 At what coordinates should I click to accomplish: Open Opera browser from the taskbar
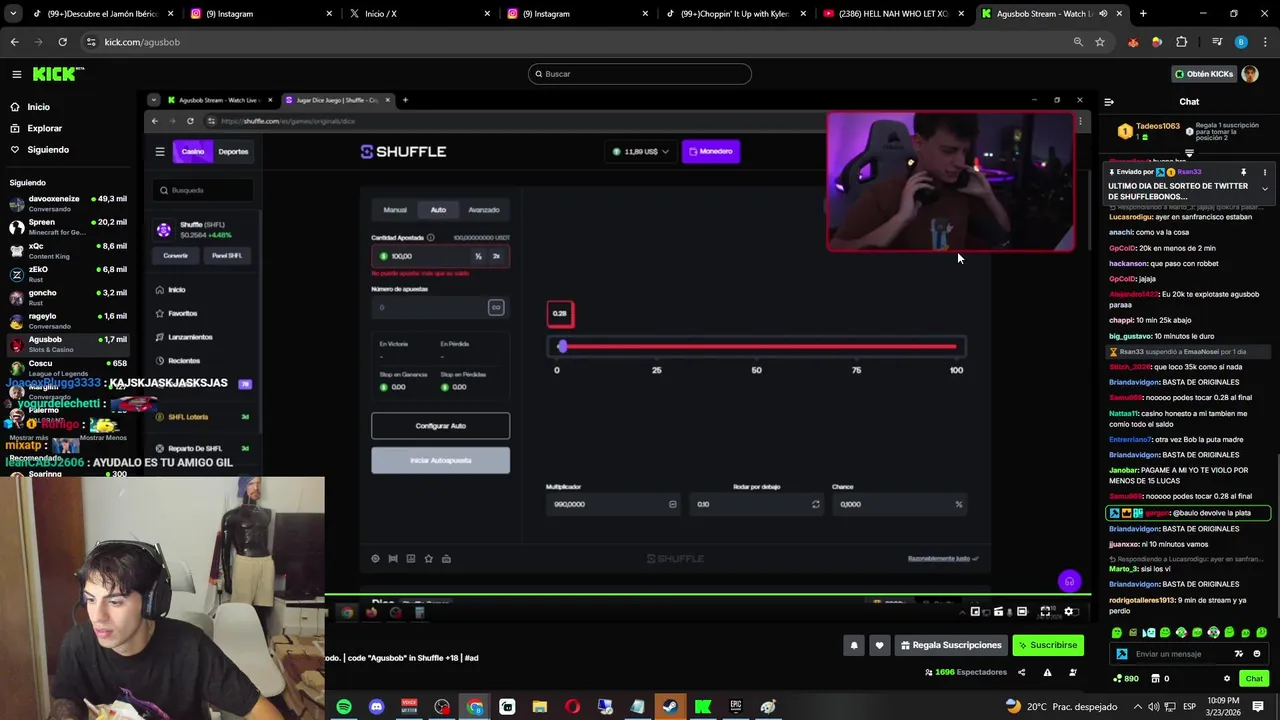572,707
